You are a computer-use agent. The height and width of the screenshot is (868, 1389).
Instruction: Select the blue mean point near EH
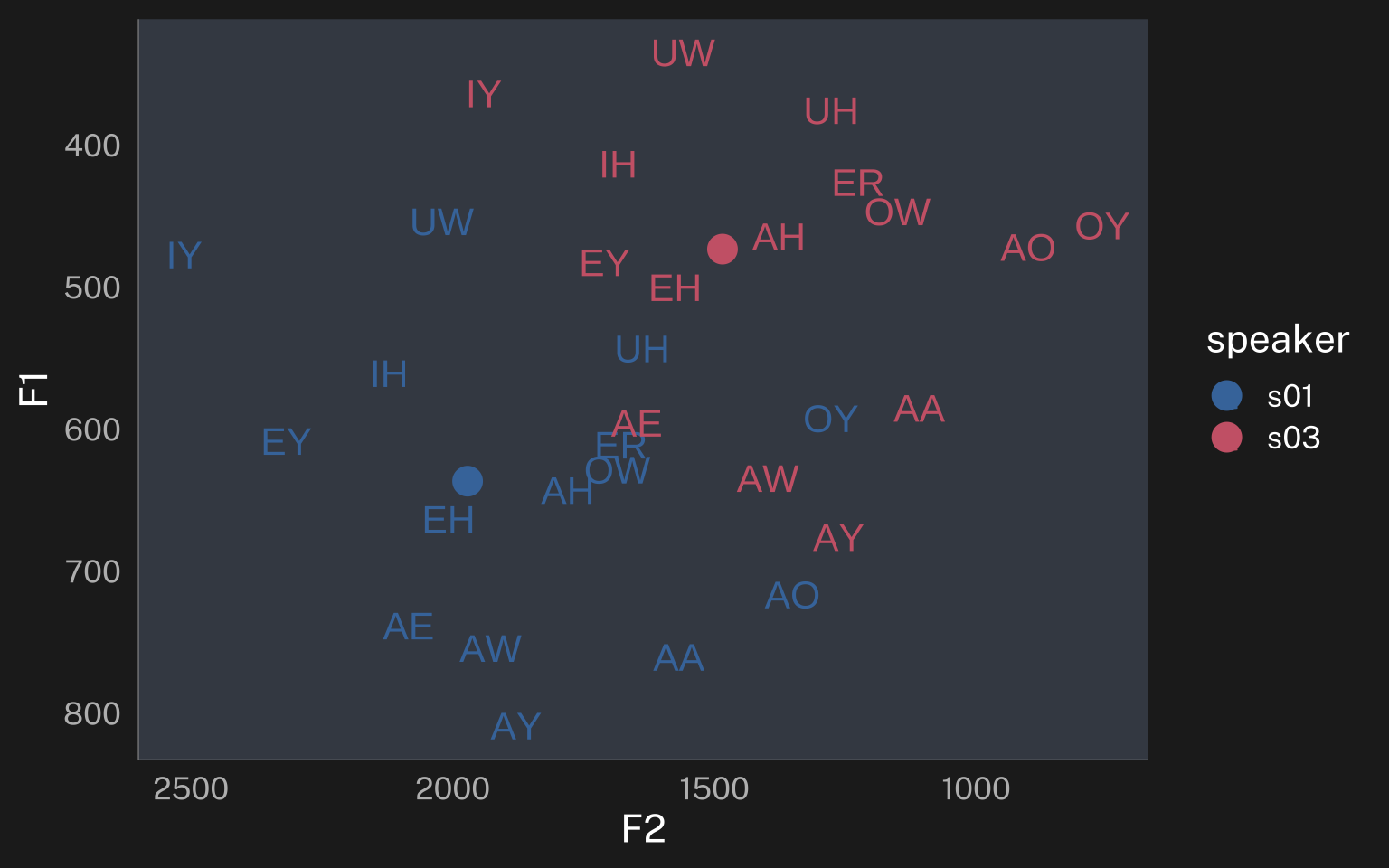[467, 481]
